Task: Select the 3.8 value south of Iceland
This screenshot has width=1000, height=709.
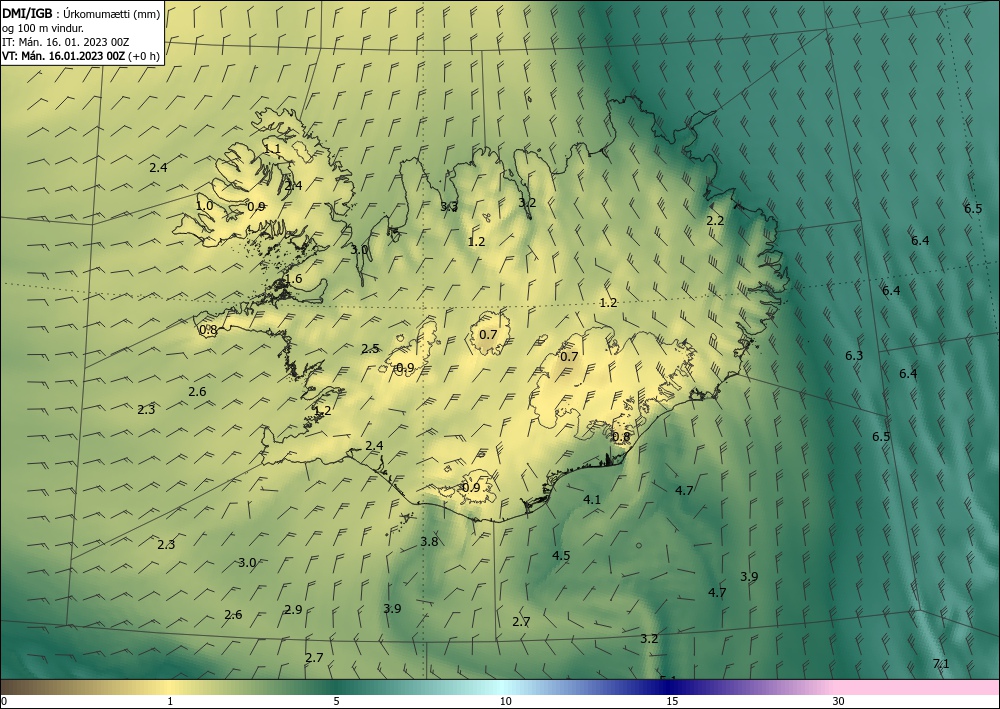Action: click(x=429, y=542)
